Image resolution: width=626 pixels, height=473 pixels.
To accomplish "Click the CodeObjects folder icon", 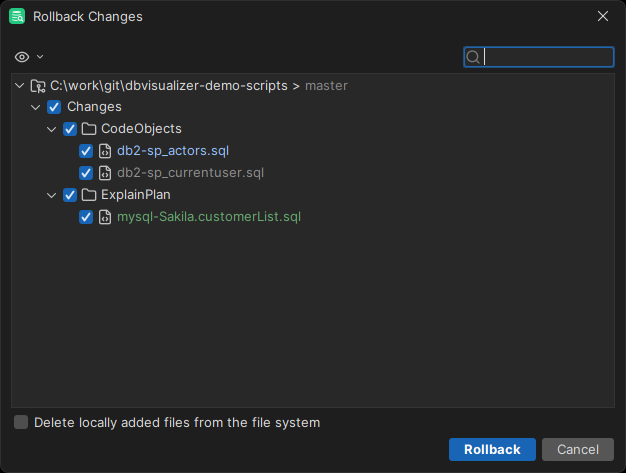I will (x=89, y=129).
